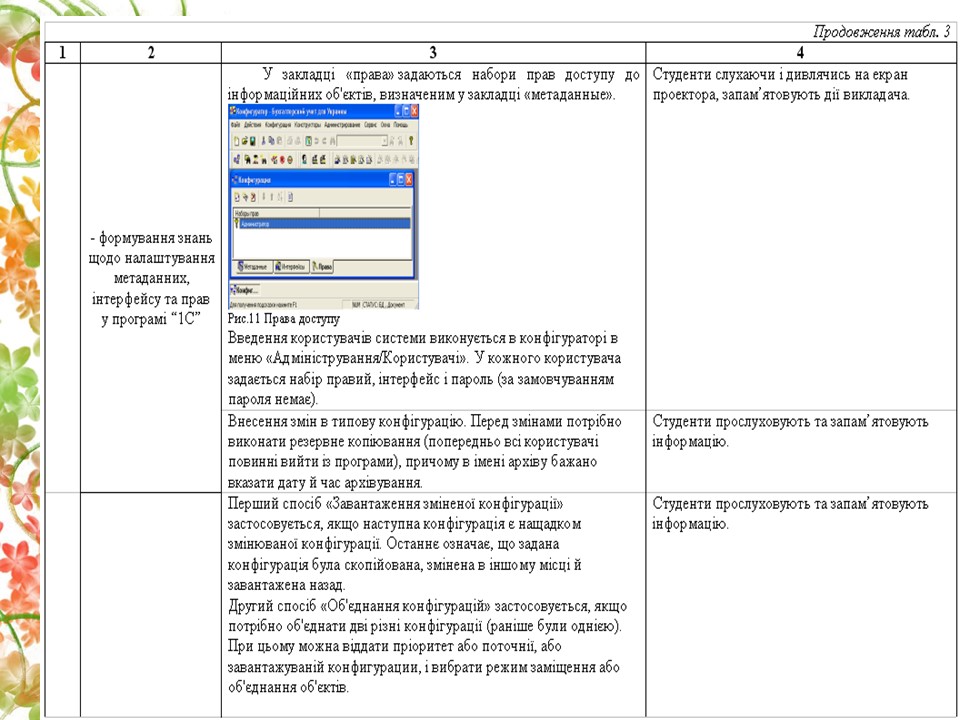This screenshot has width=960, height=720.
Task: Open the Администрирование menu
Action: [342, 126]
